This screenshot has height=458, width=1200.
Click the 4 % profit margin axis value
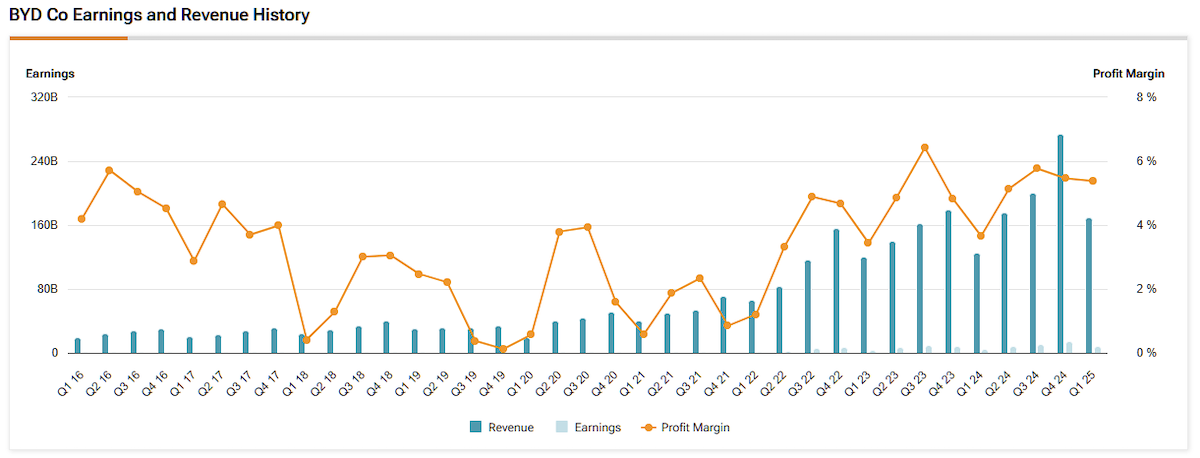click(x=1146, y=225)
